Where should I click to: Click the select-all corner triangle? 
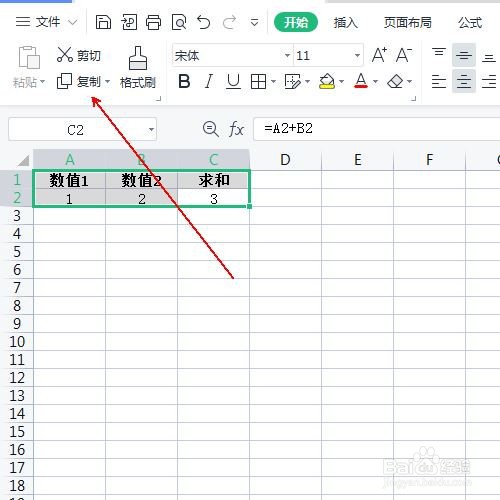coord(23,160)
